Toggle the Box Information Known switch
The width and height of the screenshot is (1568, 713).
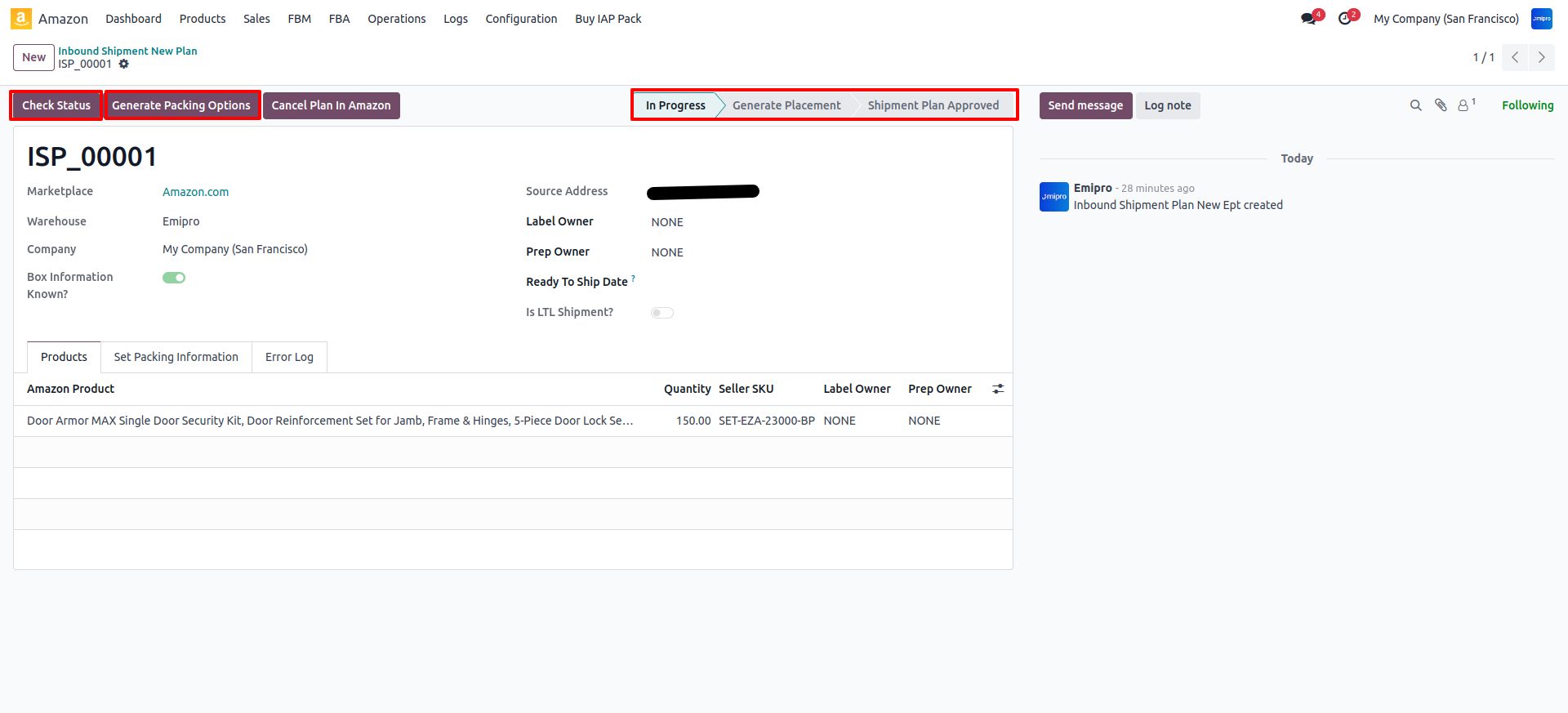click(174, 278)
